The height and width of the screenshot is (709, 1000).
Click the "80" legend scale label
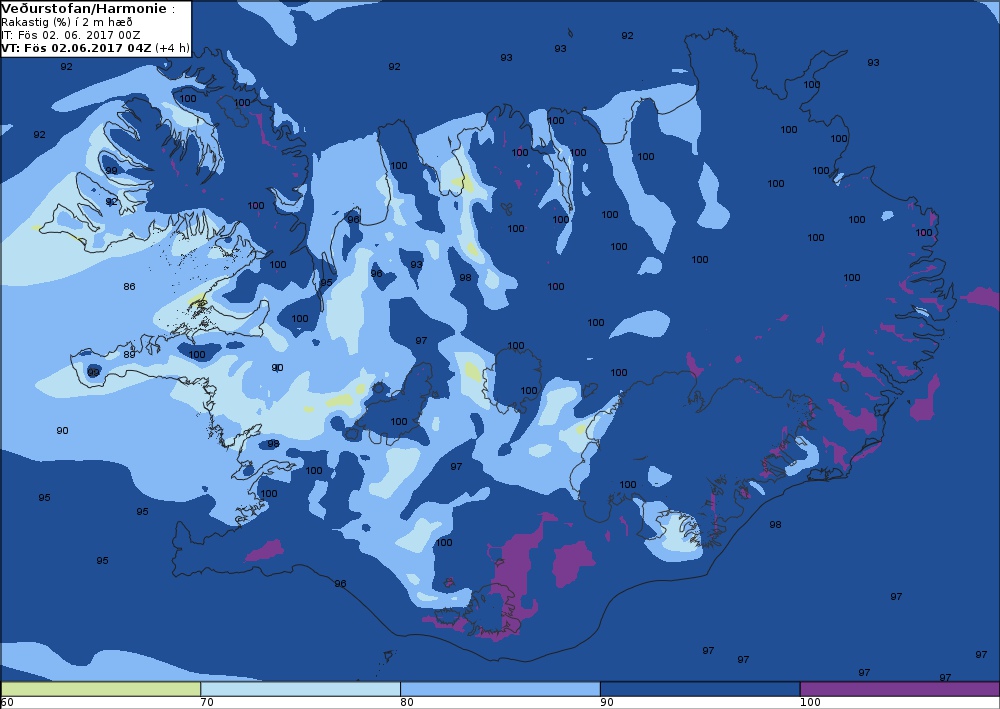tap(407, 703)
